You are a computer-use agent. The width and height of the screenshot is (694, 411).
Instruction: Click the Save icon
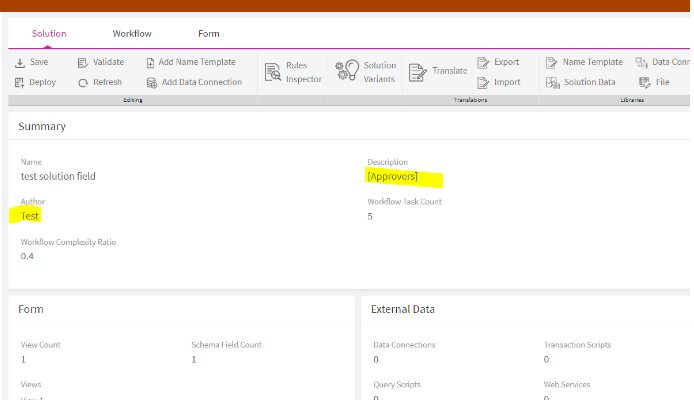tap(20, 63)
